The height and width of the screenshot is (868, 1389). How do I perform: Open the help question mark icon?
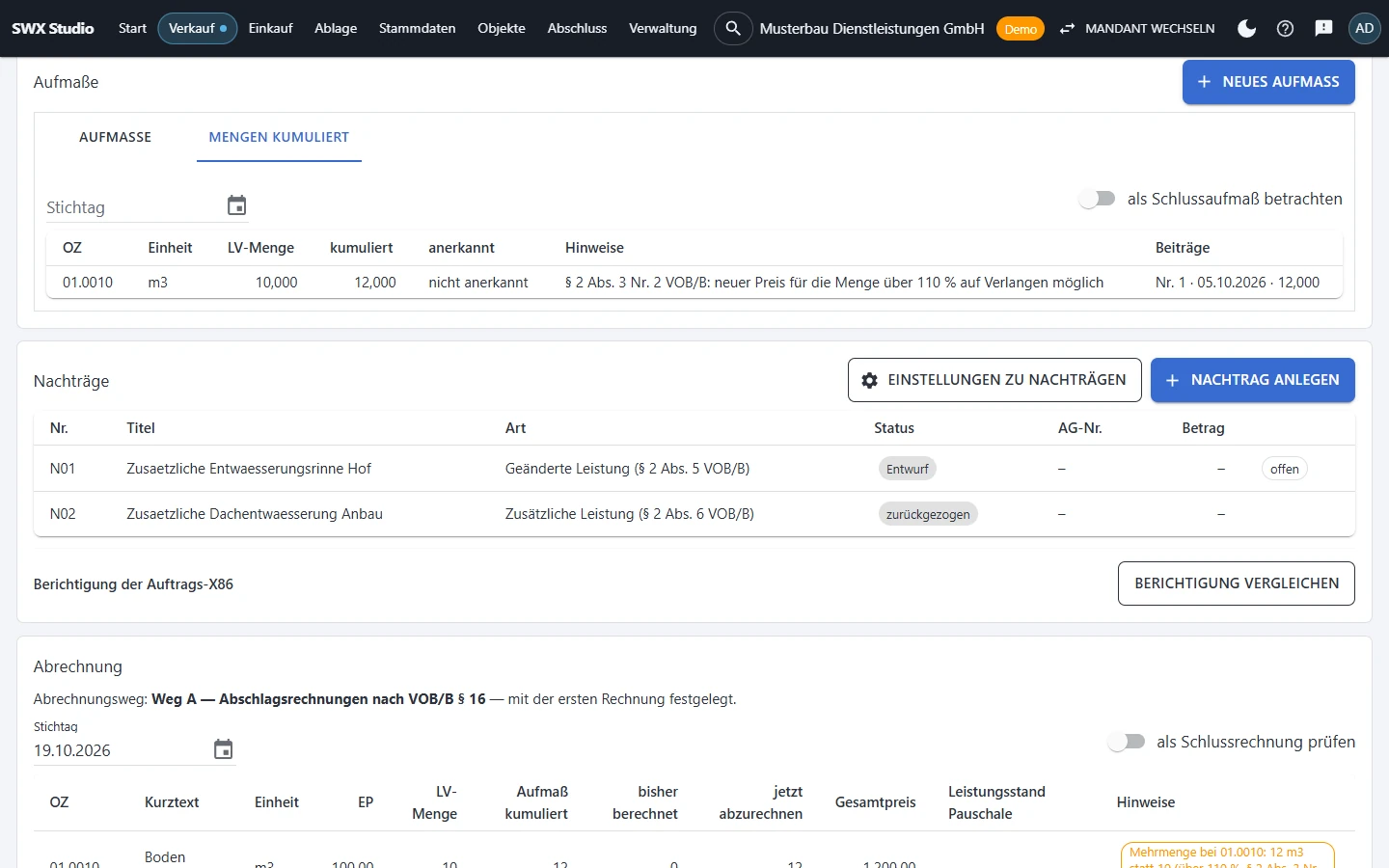click(x=1285, y=29)
